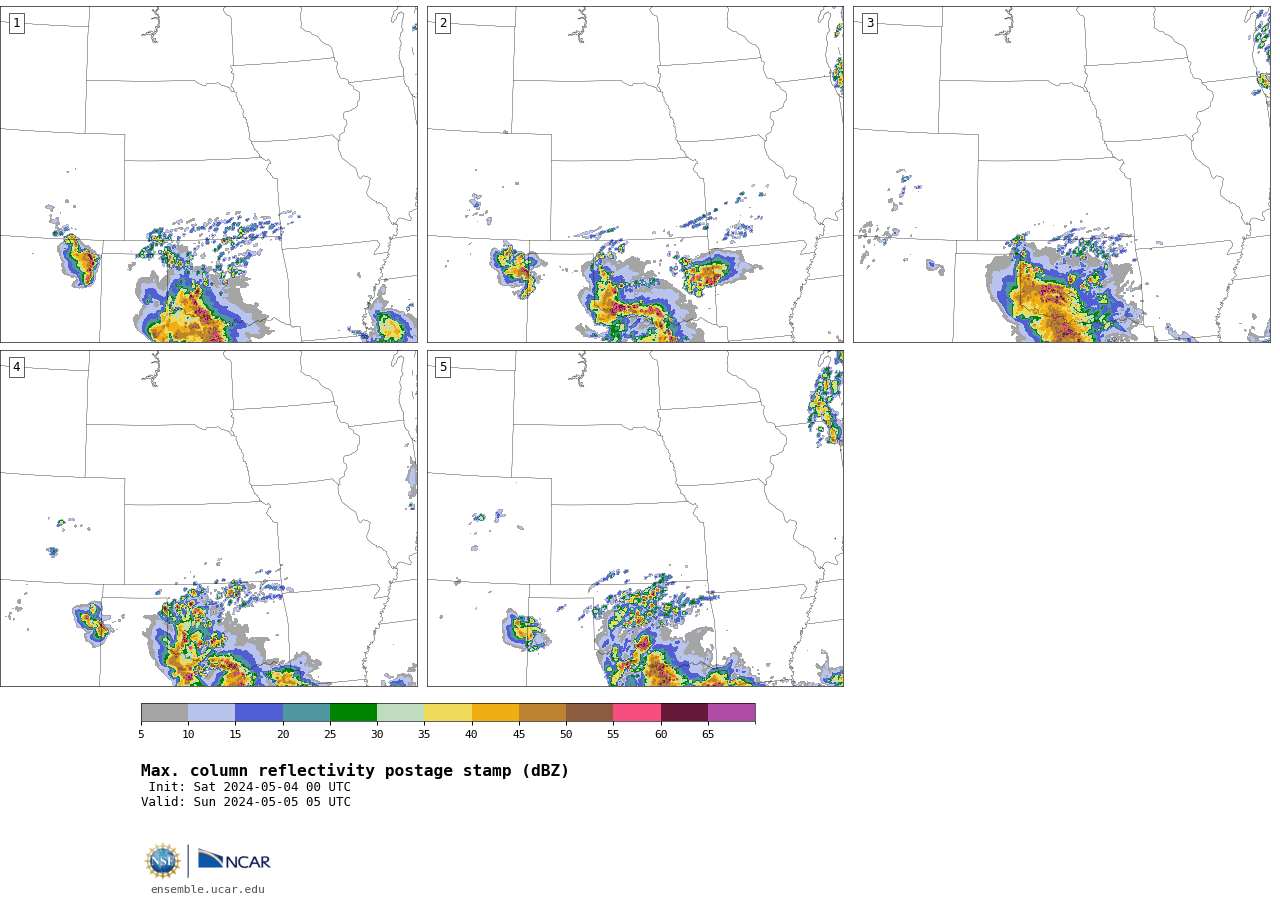Click the Init: Sat 2024-05-04 00 UTC text
Viewport: 1280px width, 901px height.
[250, 787]
